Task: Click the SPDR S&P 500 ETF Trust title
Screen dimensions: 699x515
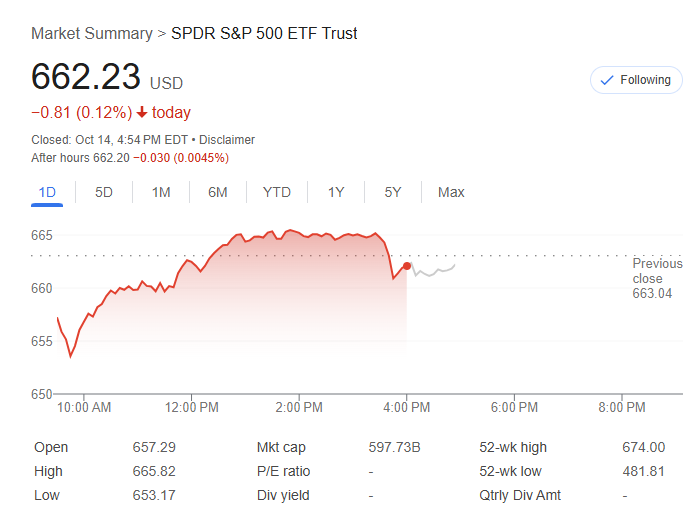Action: (264, 33)
